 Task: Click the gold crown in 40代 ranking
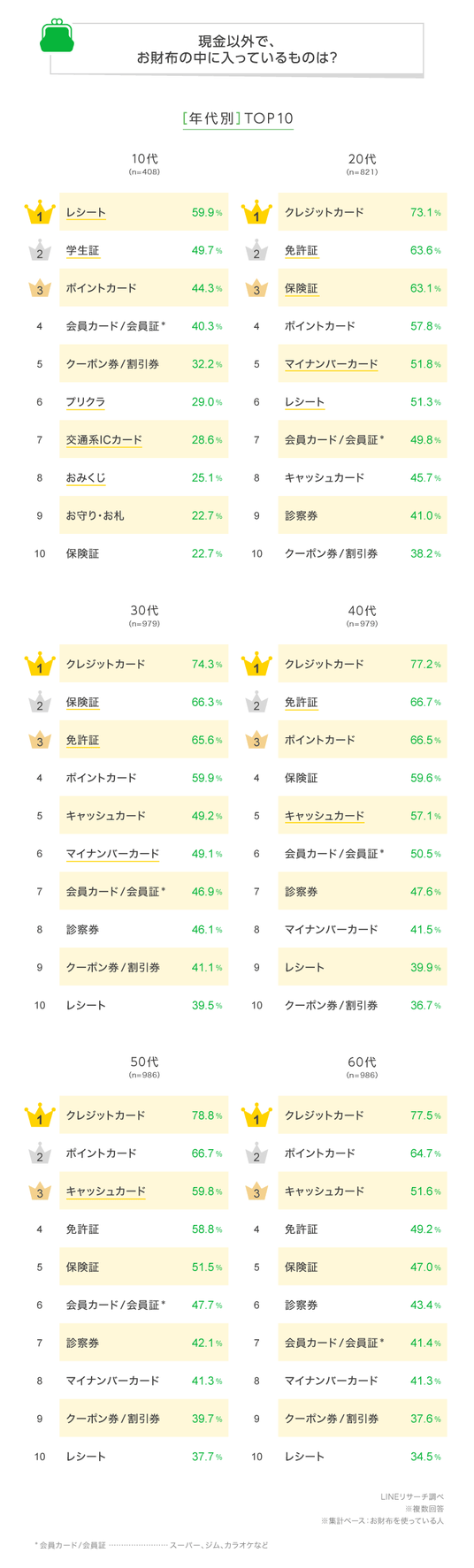pyautogui.click(x=256, y=664)
